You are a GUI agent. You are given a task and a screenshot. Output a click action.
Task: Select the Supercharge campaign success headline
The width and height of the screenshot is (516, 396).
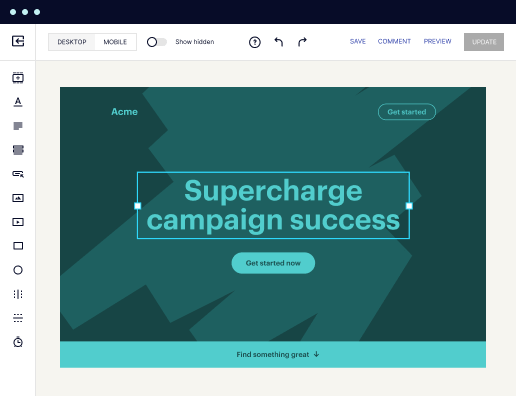pyautogui.click(x=273, y=205)
